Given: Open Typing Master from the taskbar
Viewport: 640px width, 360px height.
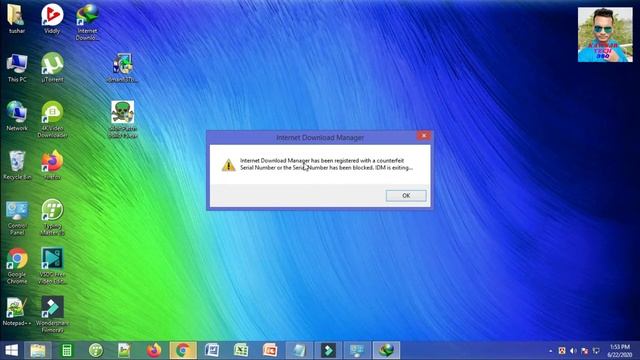Looking at the screenshot, I should pos(96,350).
